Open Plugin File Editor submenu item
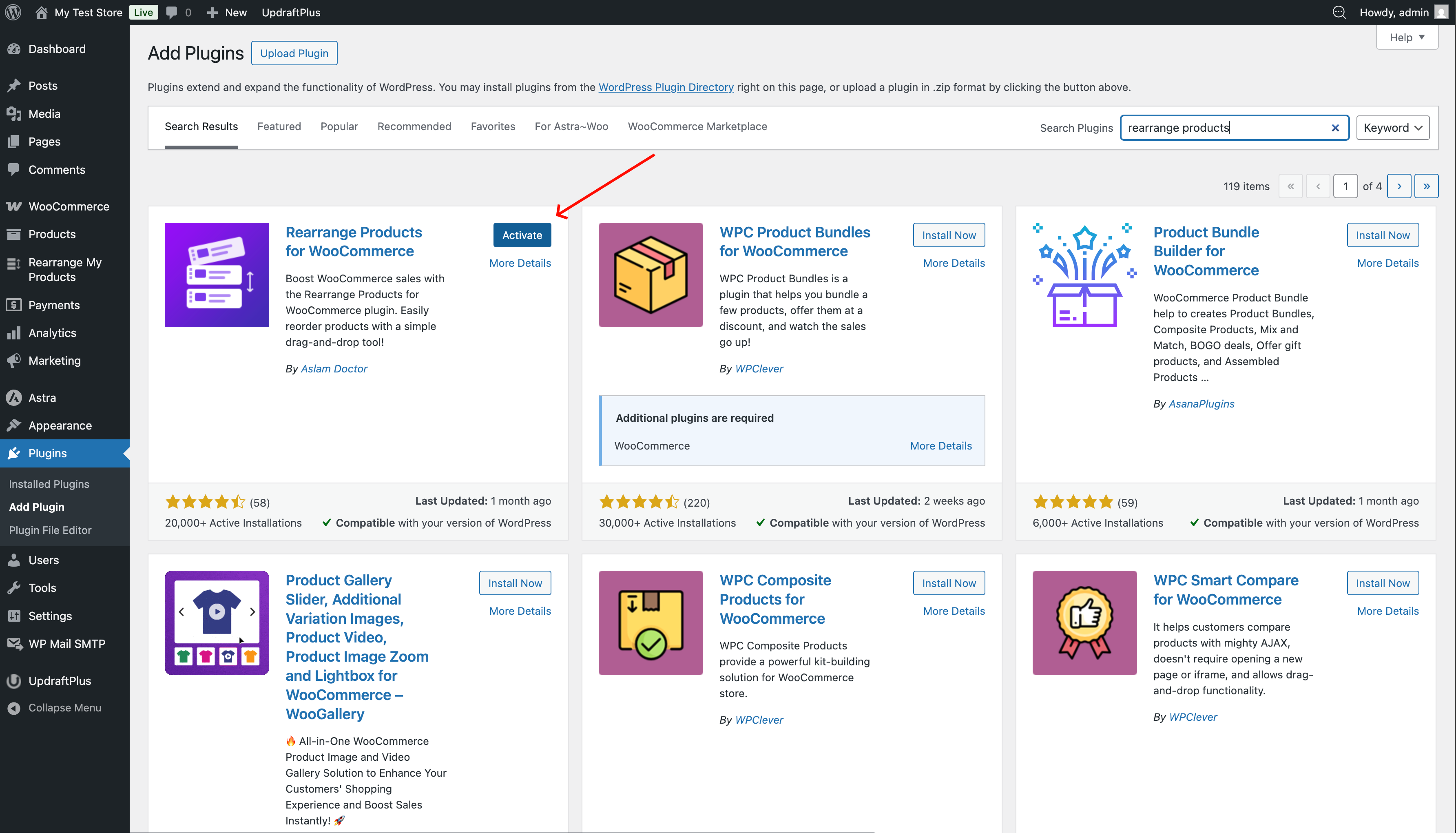This screenshot has width=1456, height=833. pyautogui.click(x=50, y=530)
